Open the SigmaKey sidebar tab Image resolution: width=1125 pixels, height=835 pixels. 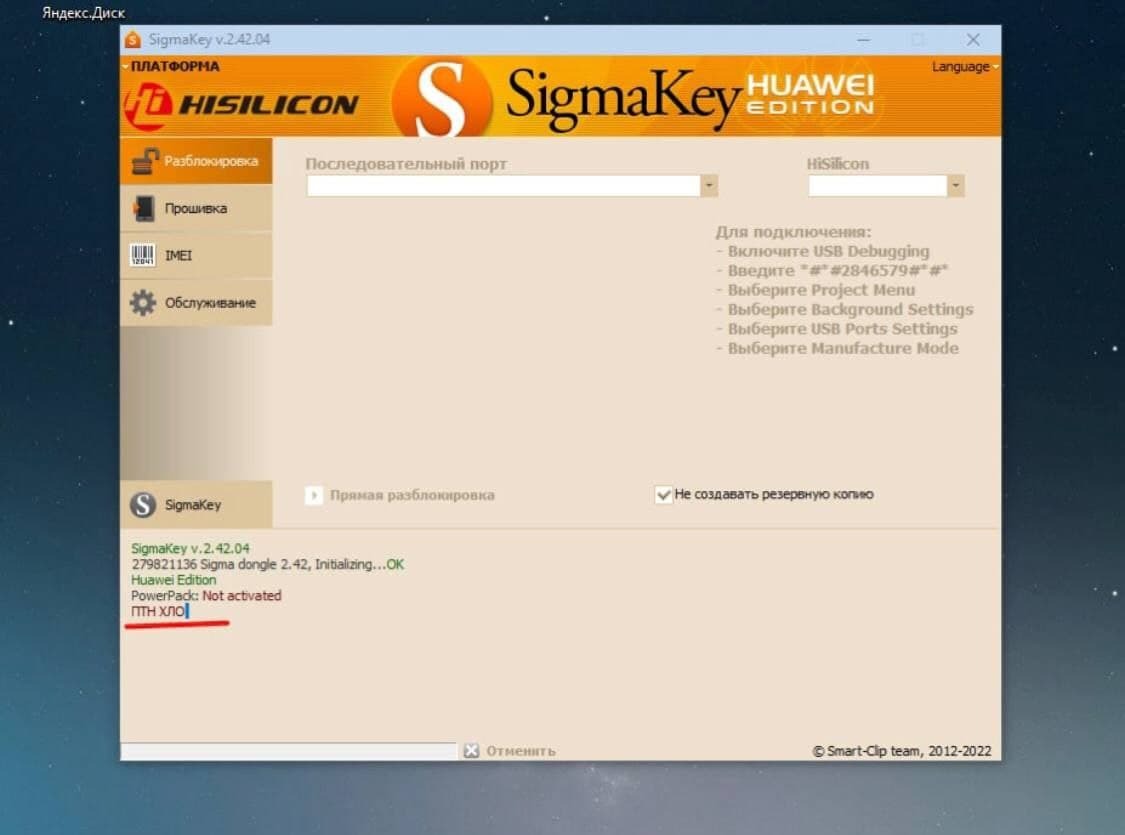point(196,504)
